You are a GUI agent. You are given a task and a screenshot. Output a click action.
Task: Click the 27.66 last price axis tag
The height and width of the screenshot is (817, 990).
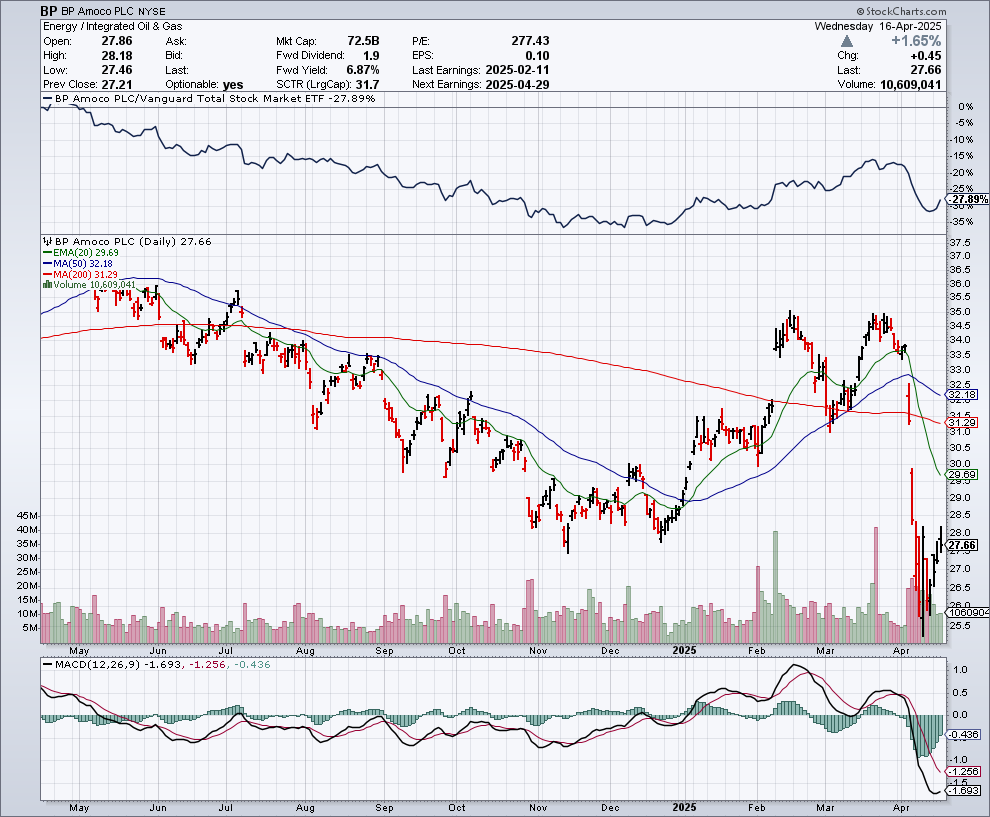pyautogui.click(x=962, y=546)
